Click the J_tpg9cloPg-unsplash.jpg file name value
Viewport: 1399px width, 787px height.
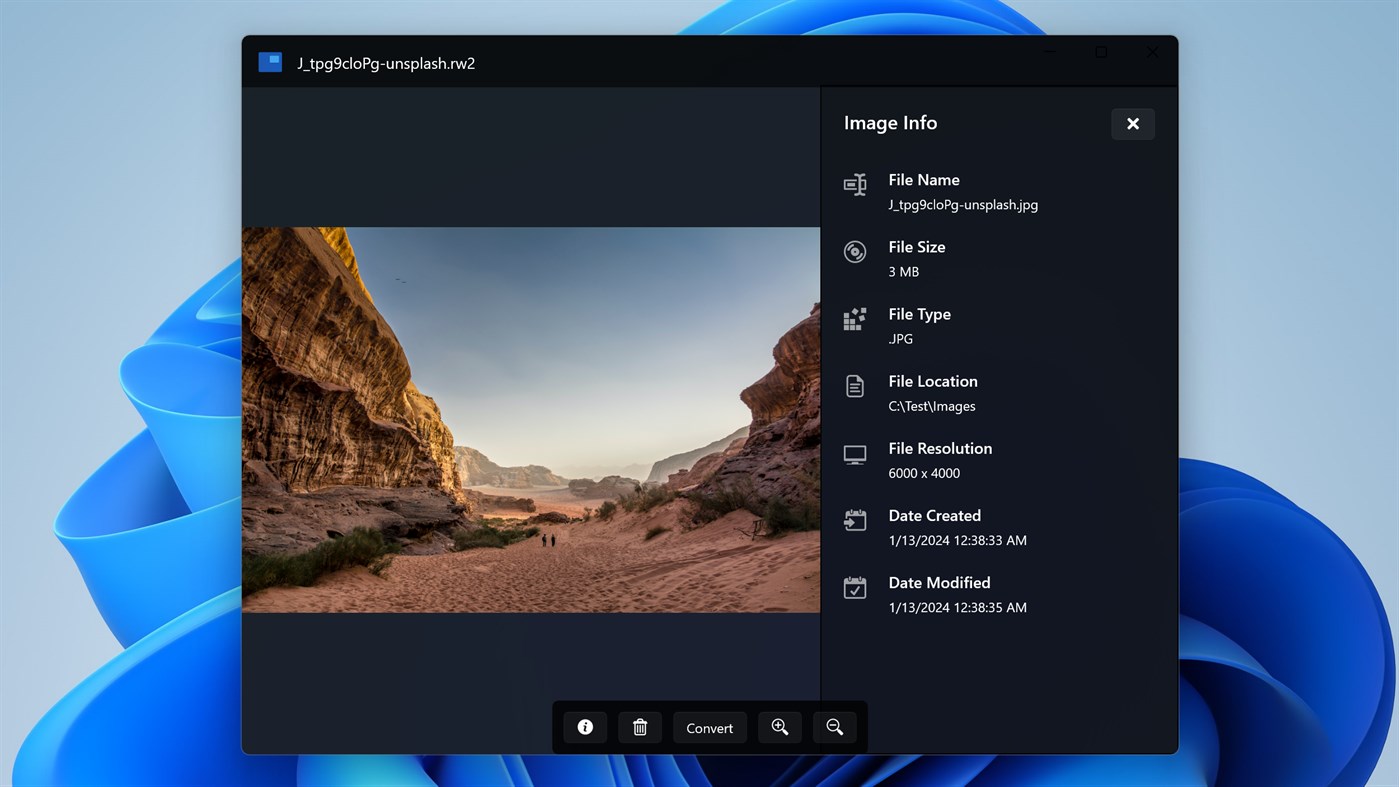click(962, 204)
